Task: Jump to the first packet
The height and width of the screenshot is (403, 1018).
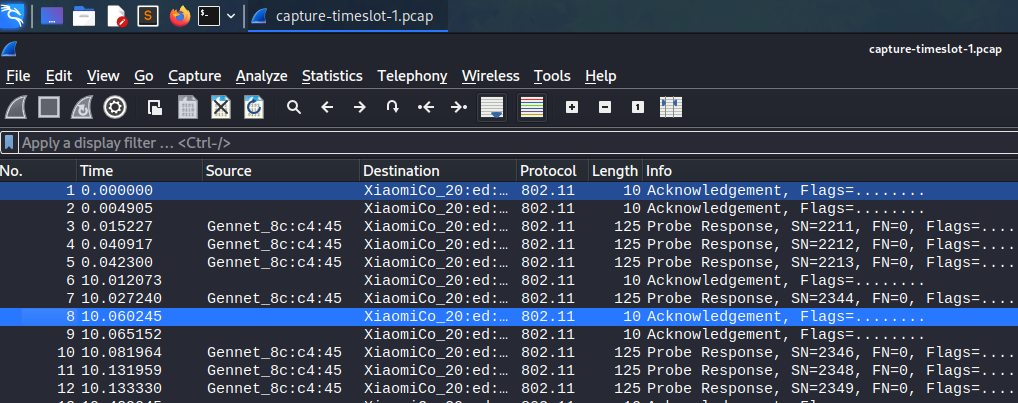Action: coord(426,107)
